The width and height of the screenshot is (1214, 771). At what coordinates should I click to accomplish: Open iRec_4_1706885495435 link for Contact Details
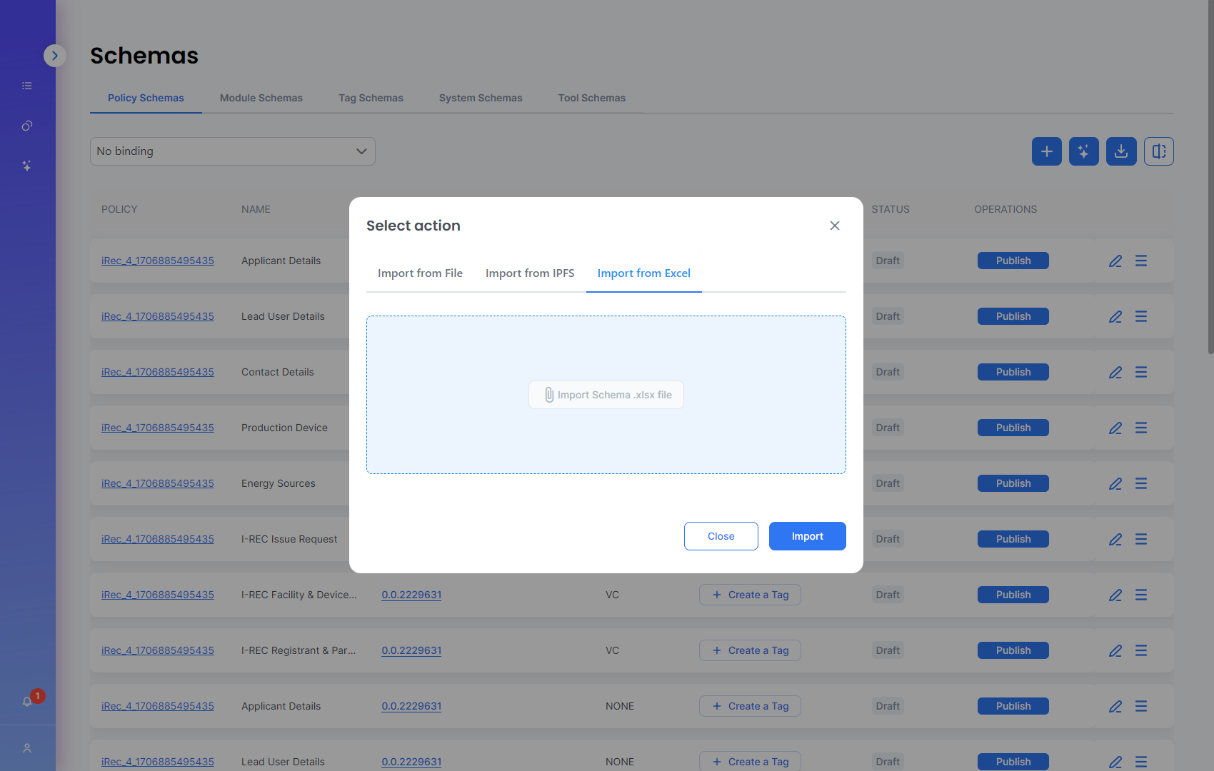click(x=157, y=372)
